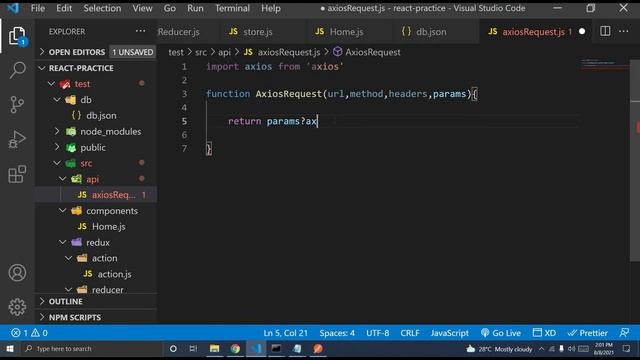Change line endings via CRLF
640x360 pixels.
(410, 333)
